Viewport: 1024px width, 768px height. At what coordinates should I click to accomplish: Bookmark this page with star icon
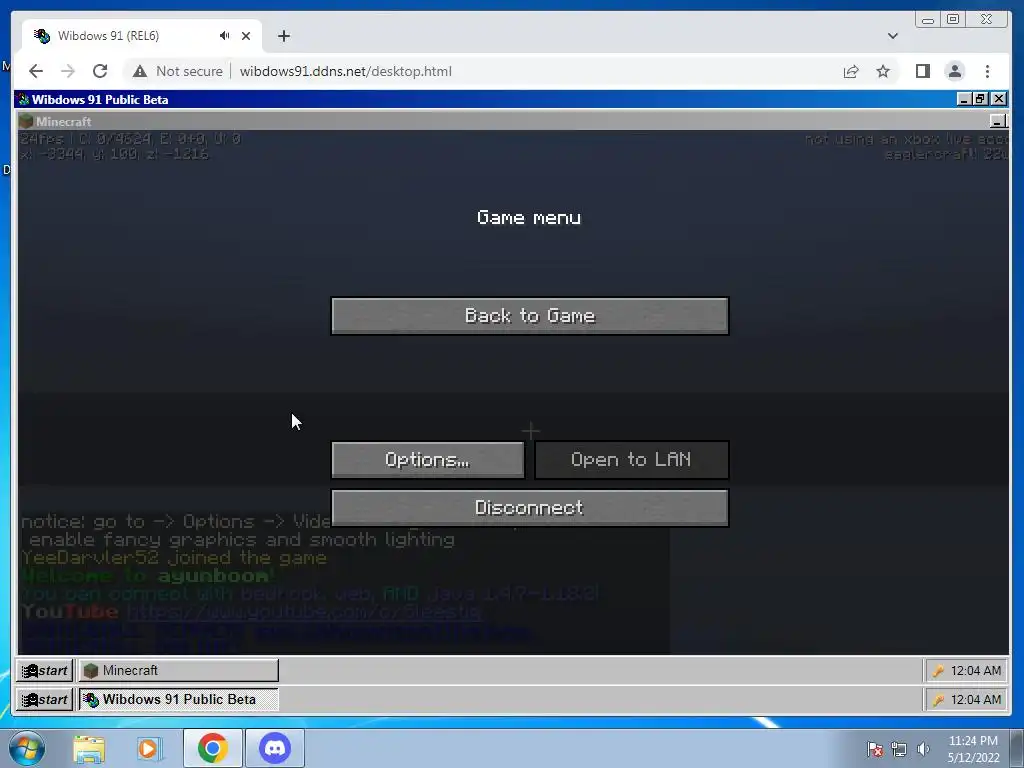click(x=883, y=71)
